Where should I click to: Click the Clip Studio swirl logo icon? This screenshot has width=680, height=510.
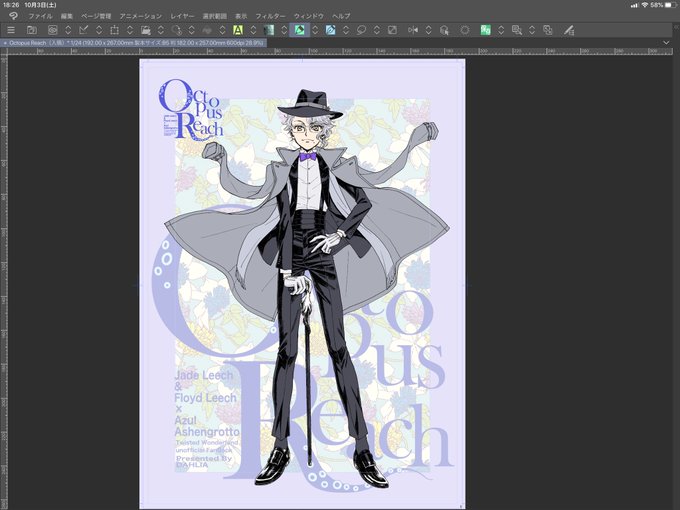[x=13, y=16]
